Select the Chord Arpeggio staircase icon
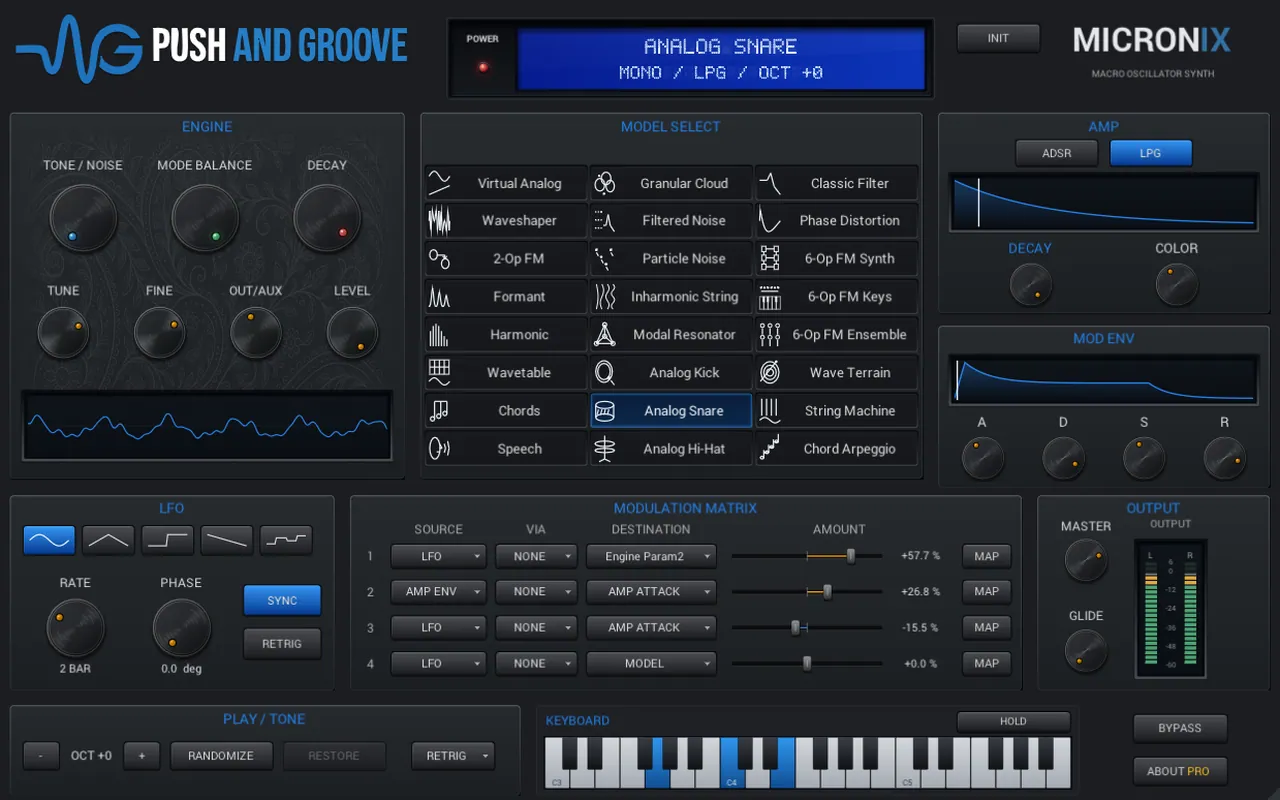The image size is (1280, 800). [769, 449]
